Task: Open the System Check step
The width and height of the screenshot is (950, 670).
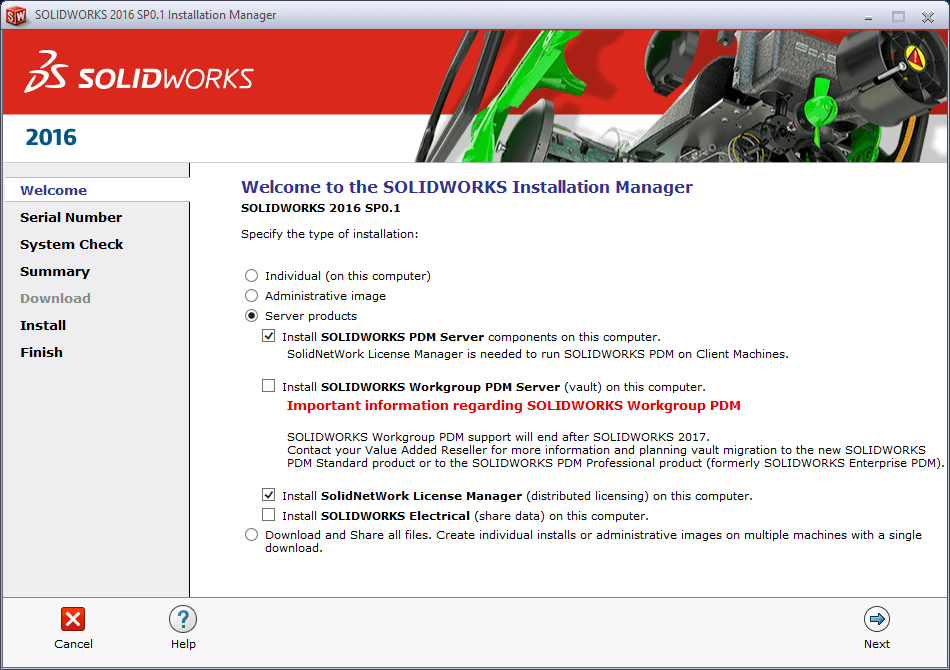Action: click(x=72, y=244)
